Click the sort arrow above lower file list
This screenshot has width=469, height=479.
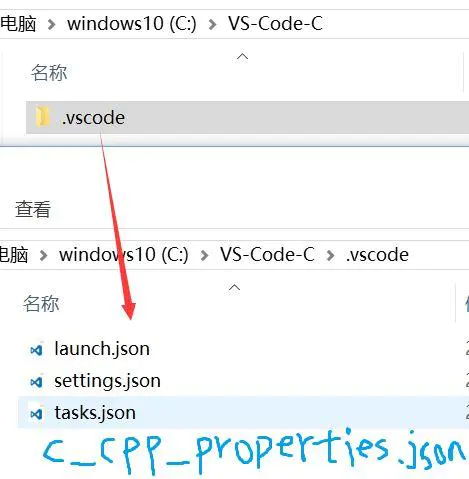[234, 287]
